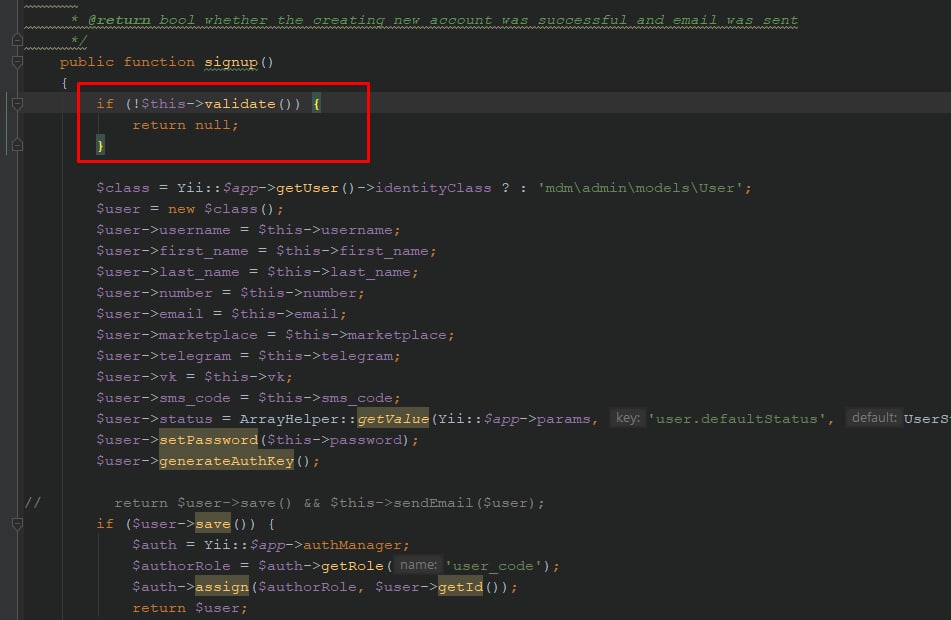Click the 'mdm\admin\models\User' string

tap(640, 188)
